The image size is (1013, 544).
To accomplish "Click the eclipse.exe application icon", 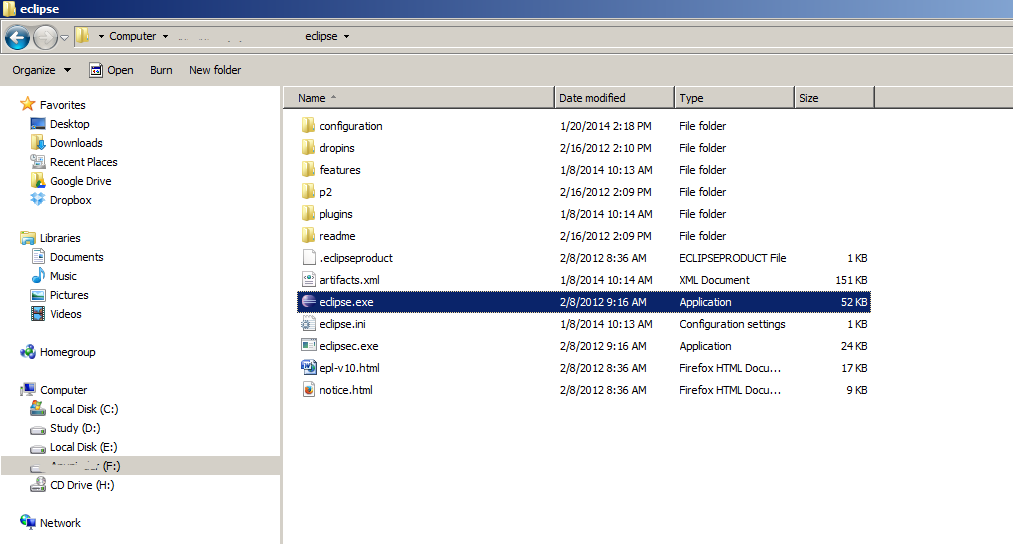I will pyautogui.click(x=308, y=301).
